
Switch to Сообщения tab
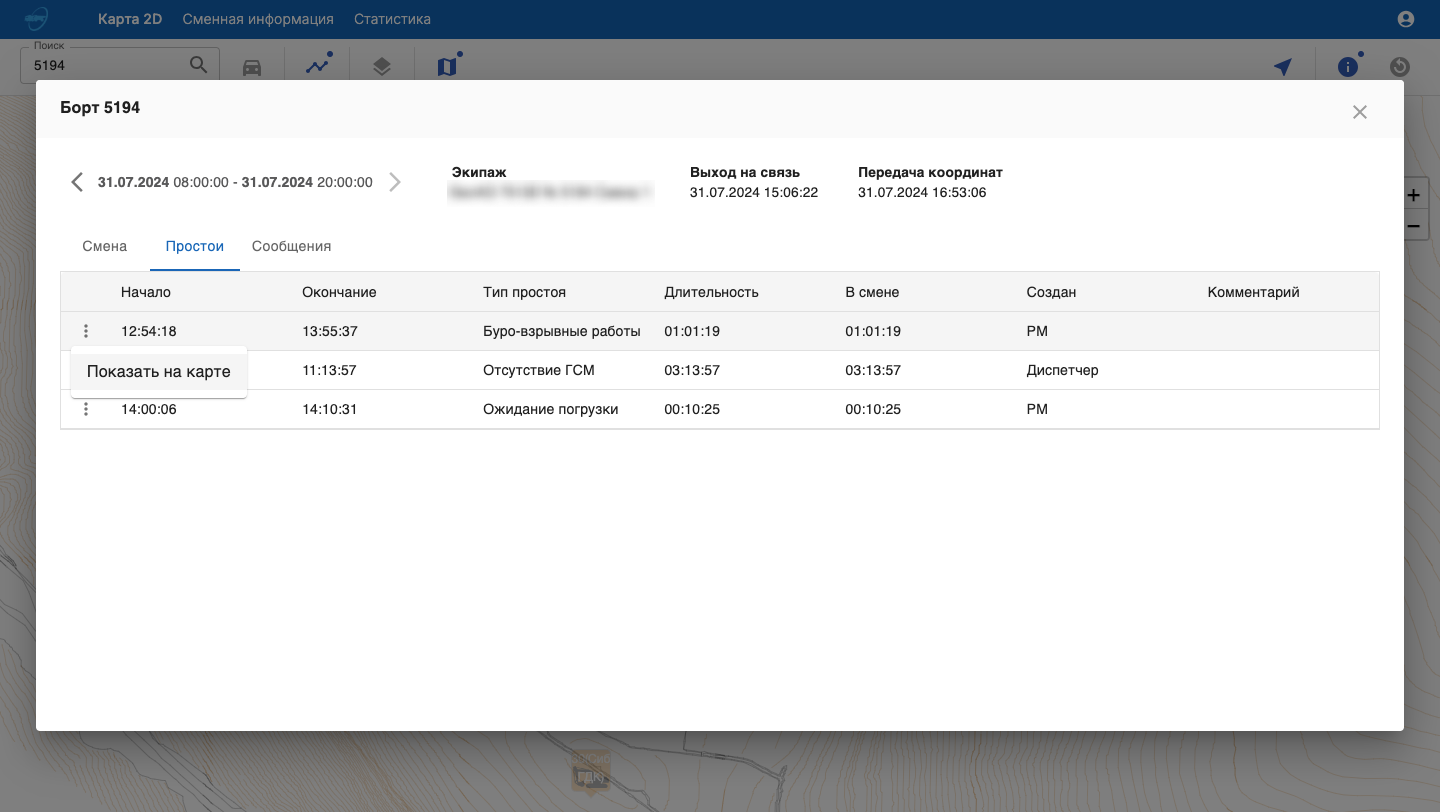click(x=291, y=246)
